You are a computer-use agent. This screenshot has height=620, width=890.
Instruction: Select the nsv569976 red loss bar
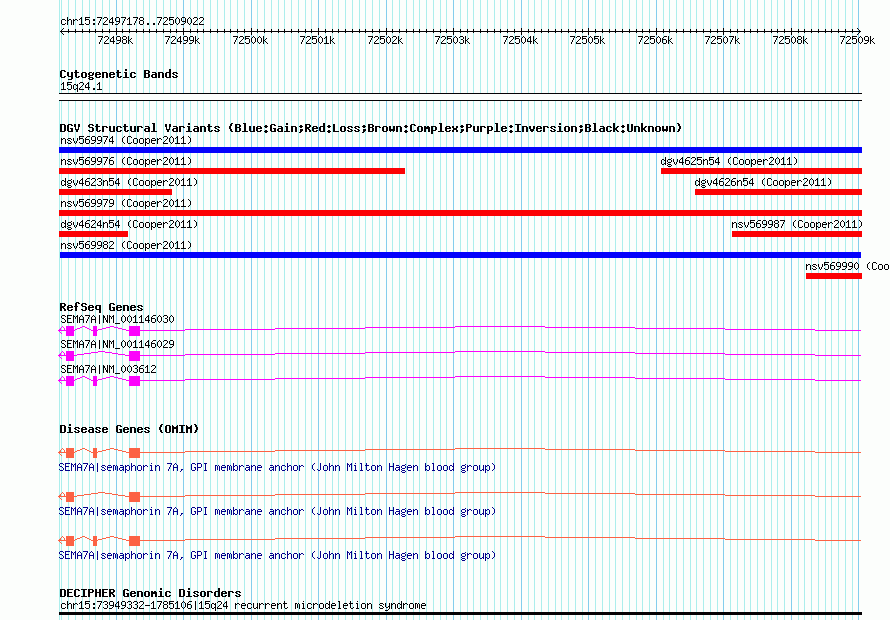pyautogui.click(x=232, y=171)
